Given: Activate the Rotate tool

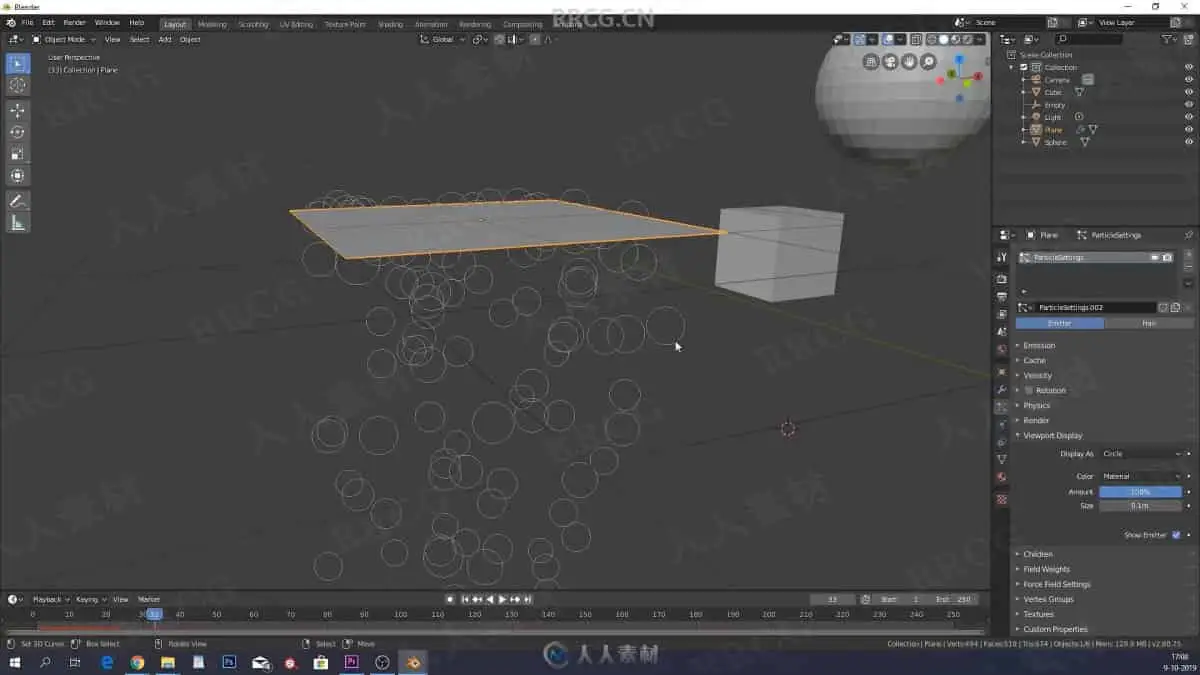Looking at the screenshot, I should pyautogui.click(x=17, y=132).
